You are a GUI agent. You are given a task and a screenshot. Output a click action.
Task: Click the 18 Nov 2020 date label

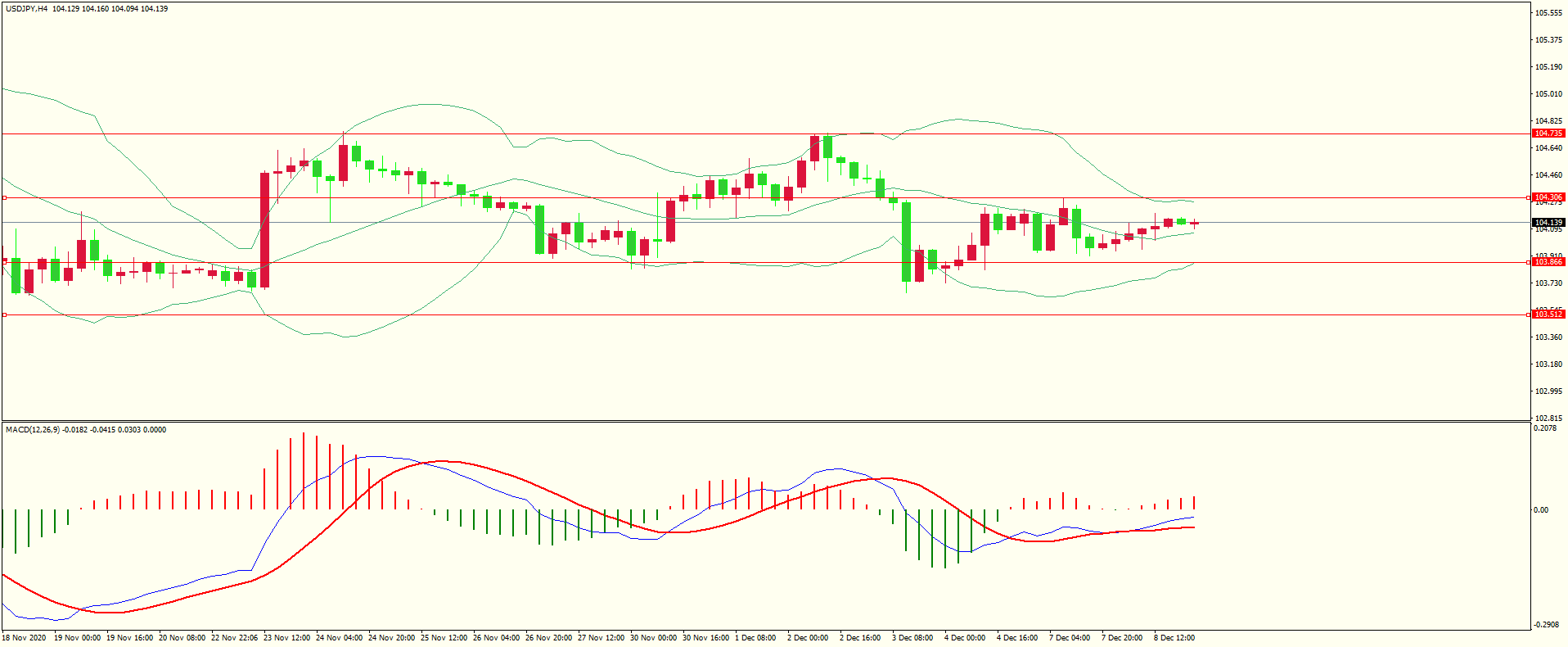click(25, 638)
